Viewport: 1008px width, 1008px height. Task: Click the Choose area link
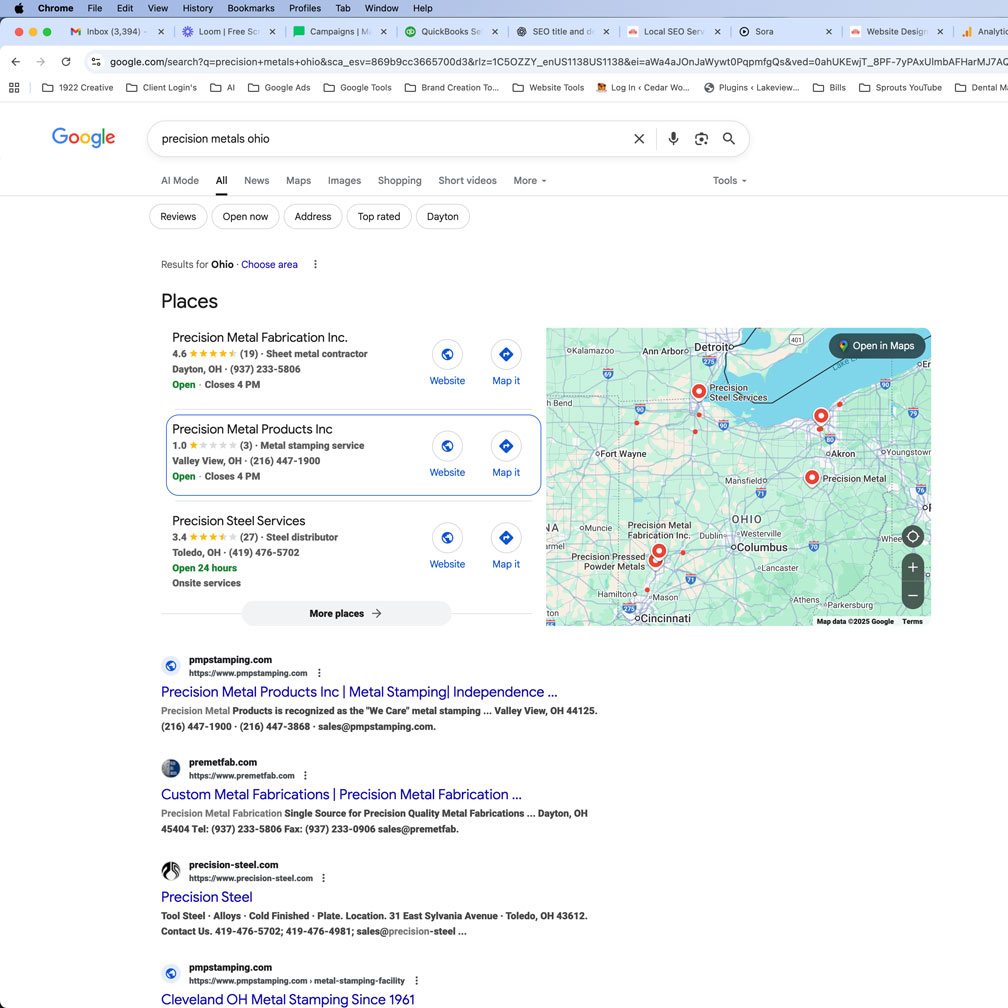pos(269,264)
